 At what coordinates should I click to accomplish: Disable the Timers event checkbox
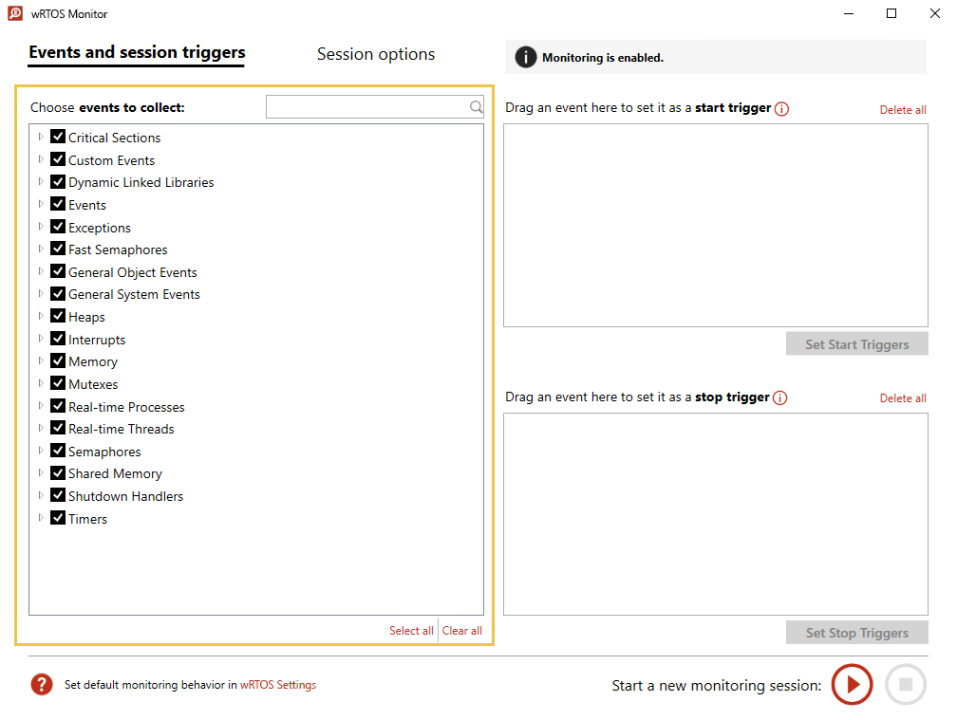click(58, 518)
